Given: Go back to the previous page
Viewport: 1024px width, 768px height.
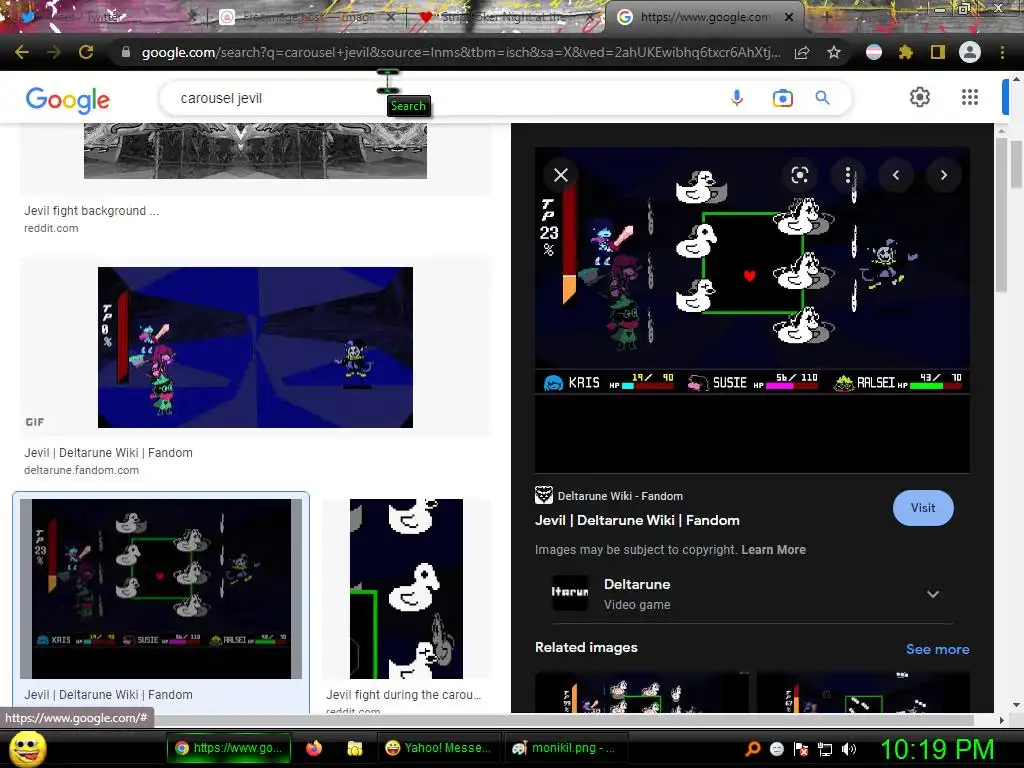Looking at the screenshot, I should (x=22, y=52).
